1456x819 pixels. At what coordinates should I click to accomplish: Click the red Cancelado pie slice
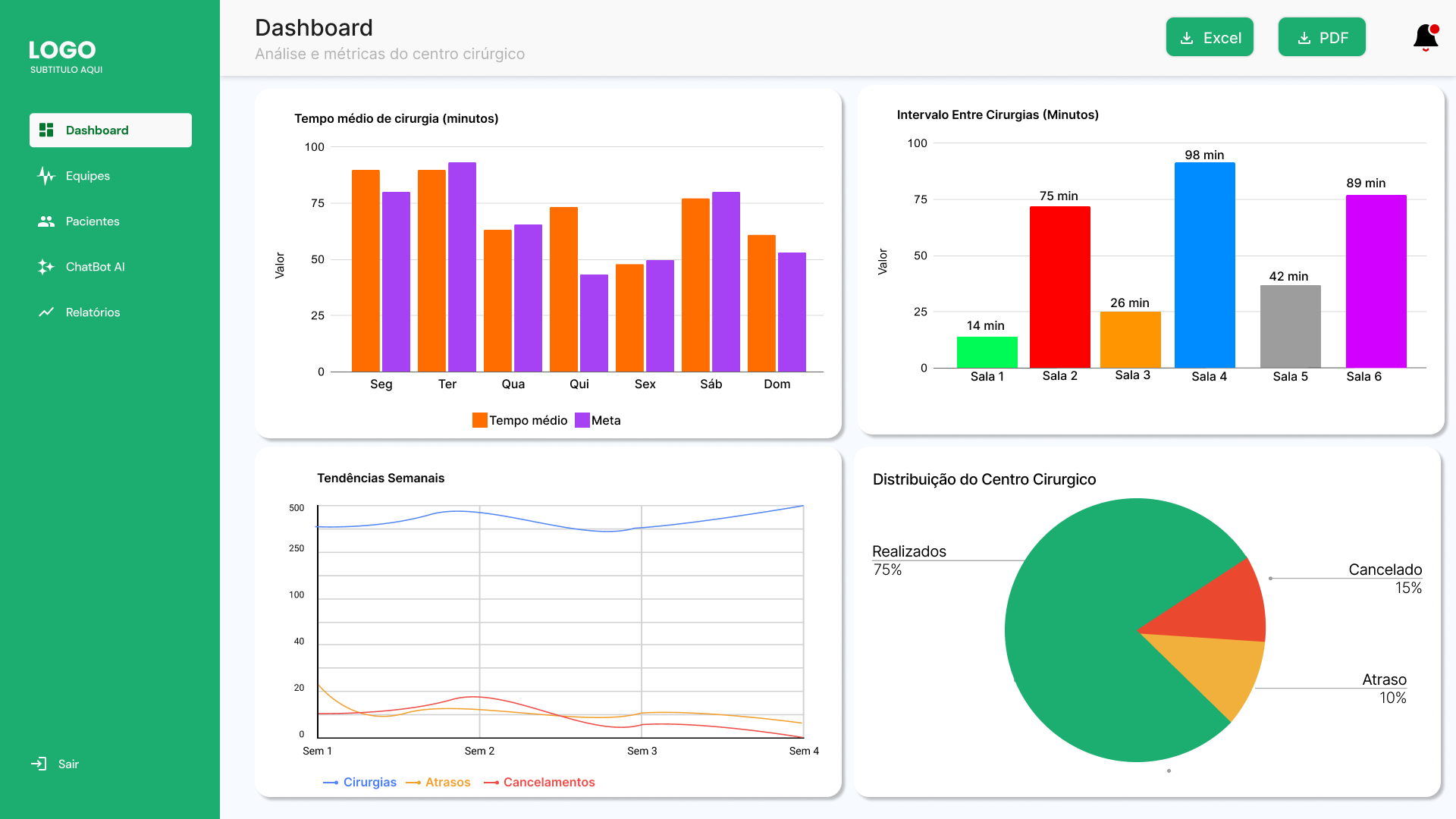pos(1221,607)
